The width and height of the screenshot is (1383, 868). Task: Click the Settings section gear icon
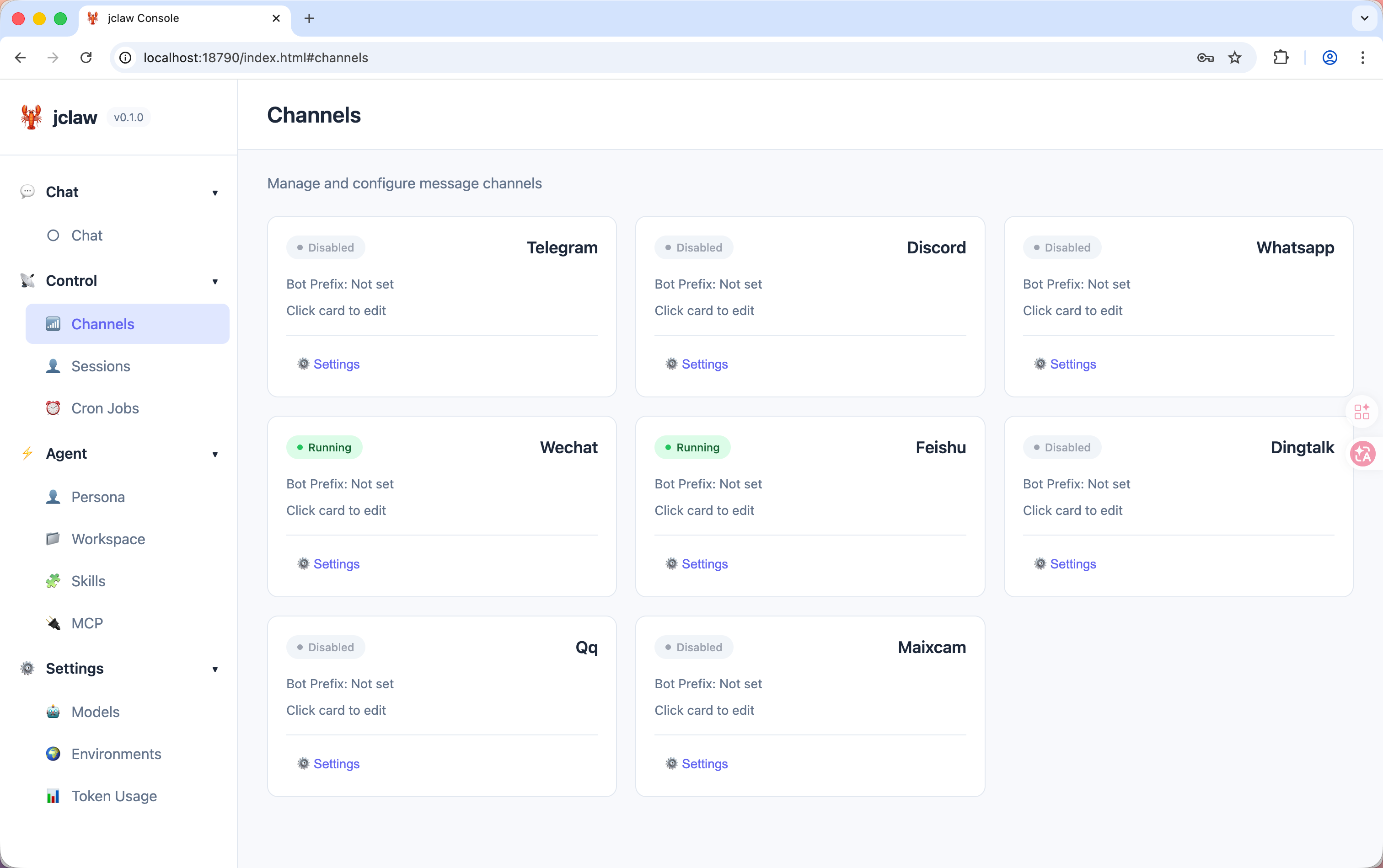[x=27, y=669]
